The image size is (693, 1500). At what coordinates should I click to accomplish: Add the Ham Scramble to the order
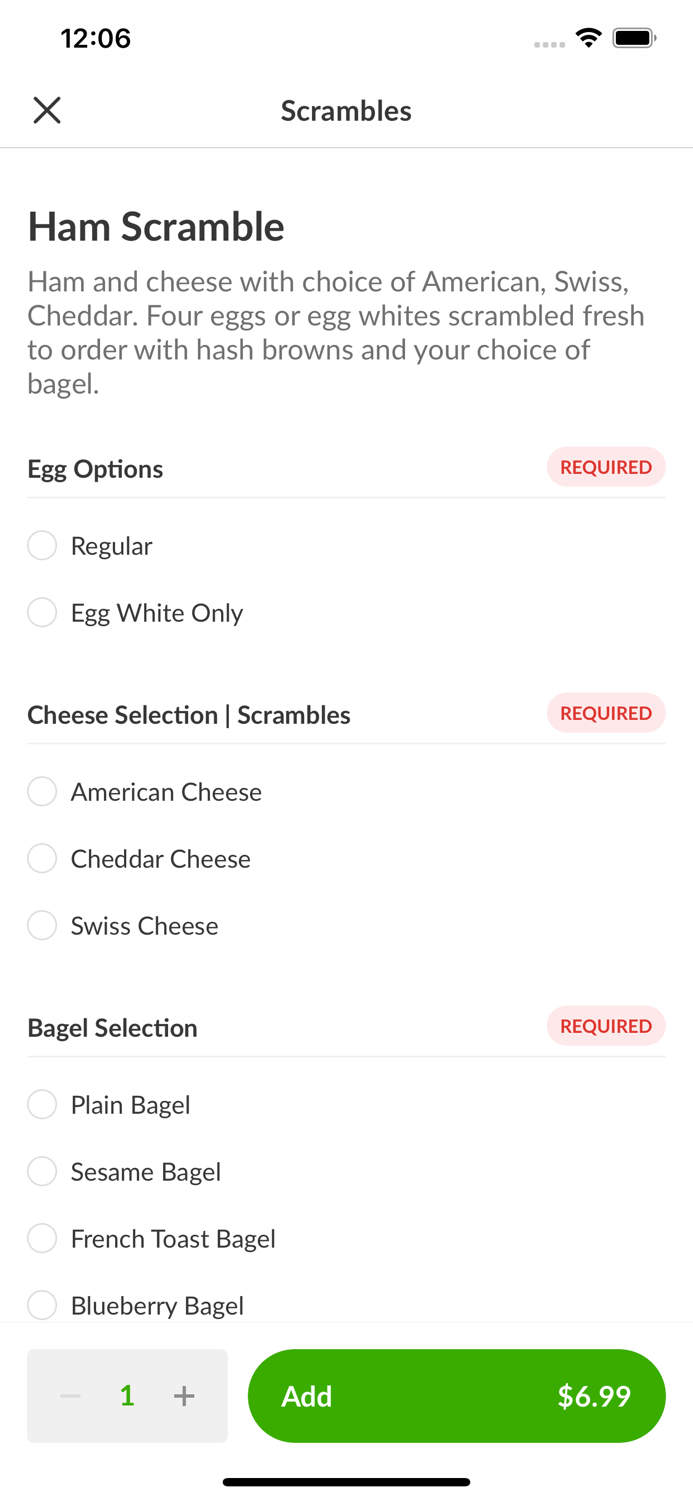click(457, 1396)
